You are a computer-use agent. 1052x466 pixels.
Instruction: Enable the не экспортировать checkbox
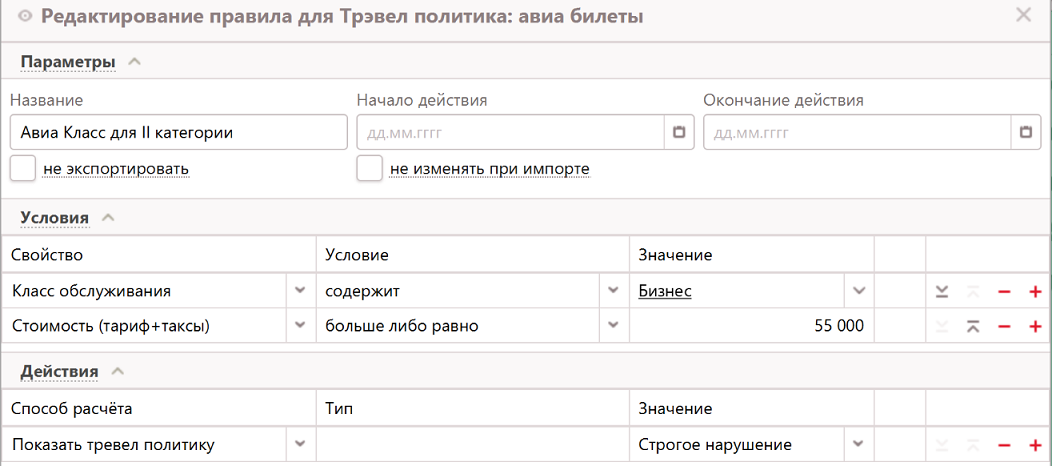(23, 168)
